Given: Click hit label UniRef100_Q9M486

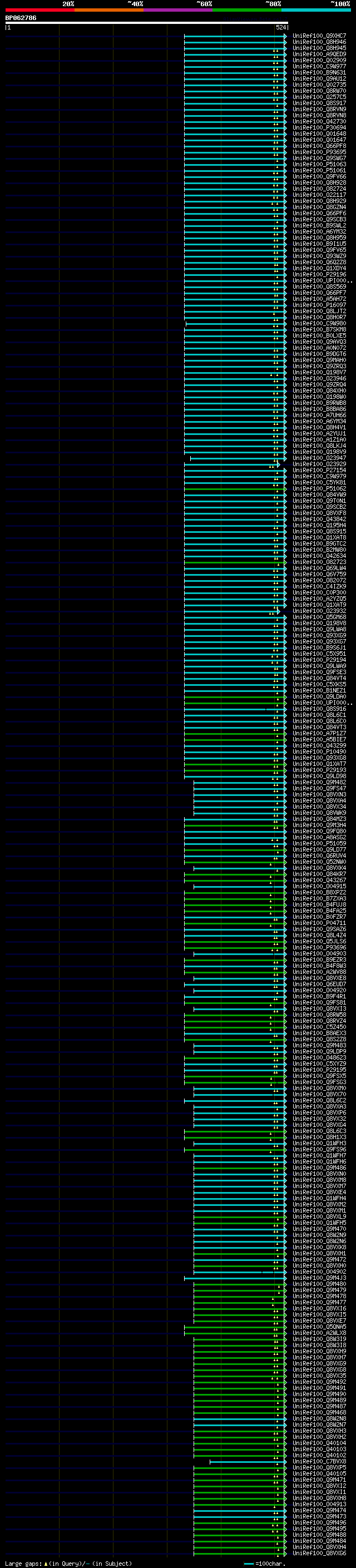Looking at the screenshot, I should [319, 1168].
